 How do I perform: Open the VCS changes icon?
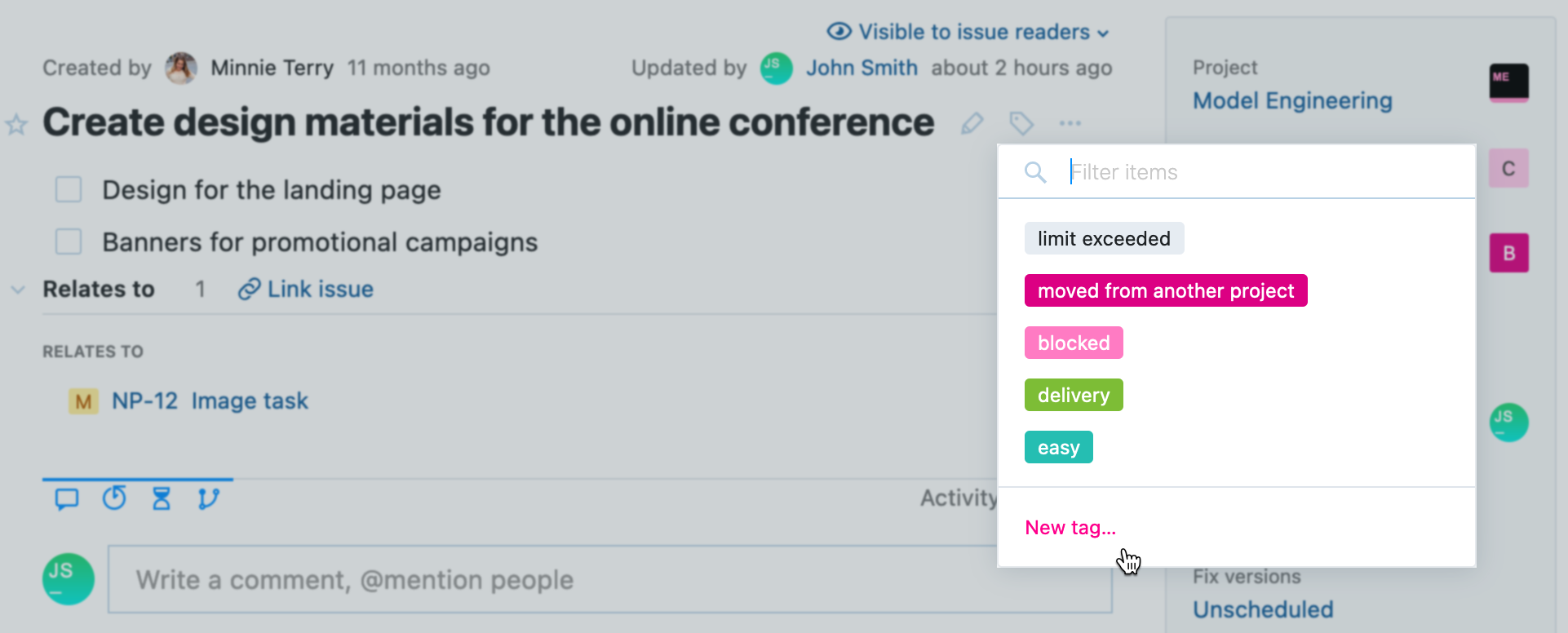(x=209, y=498)
